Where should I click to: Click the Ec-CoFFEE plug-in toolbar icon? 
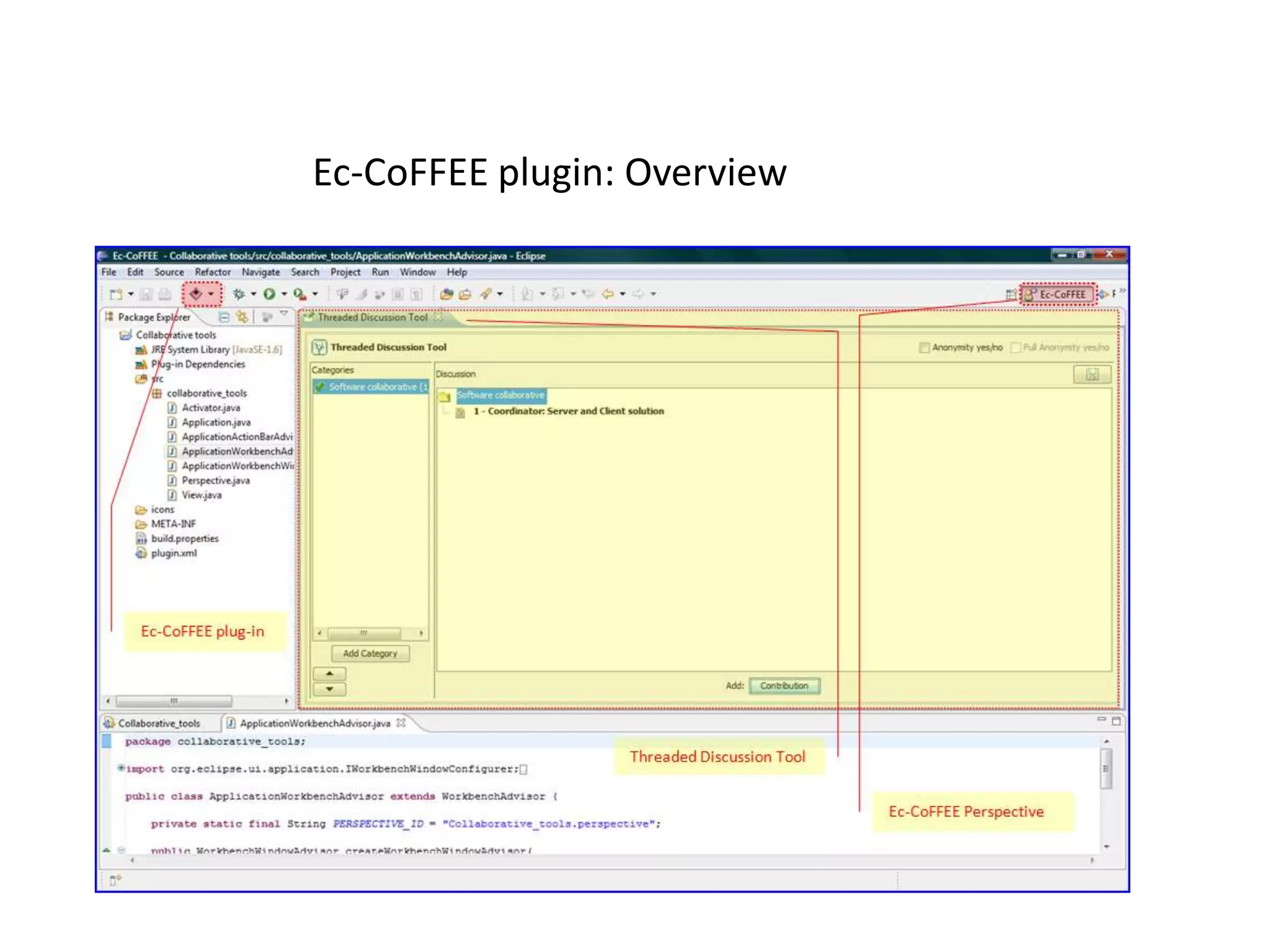[196, 294]
